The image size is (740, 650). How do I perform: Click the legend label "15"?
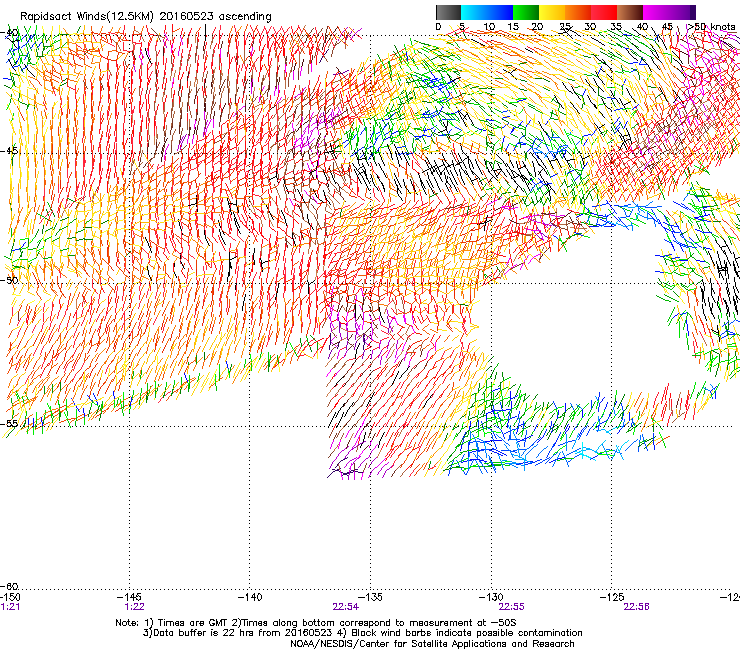click(513, 27)
